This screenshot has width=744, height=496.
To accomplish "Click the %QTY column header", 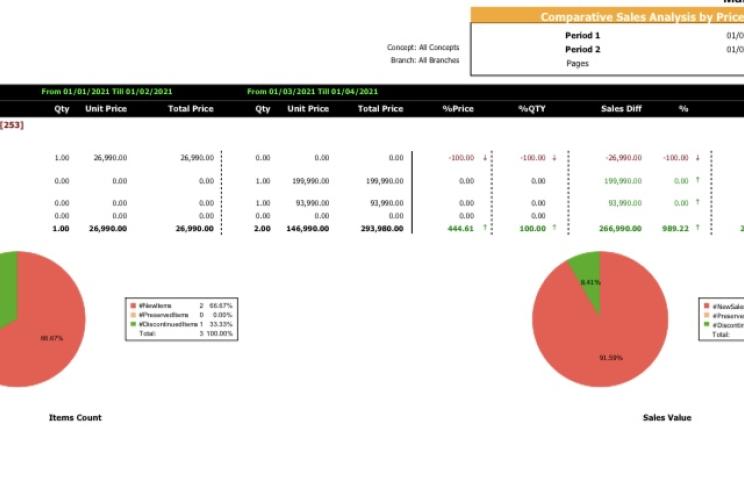I will point(532,109).
